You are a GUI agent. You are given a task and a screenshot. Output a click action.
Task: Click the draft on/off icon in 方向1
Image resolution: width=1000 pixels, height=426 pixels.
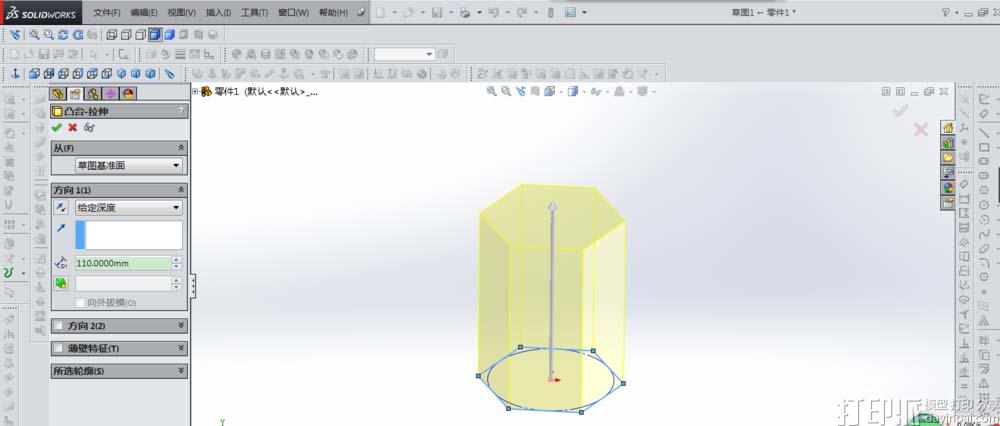(x=60, y=284)
